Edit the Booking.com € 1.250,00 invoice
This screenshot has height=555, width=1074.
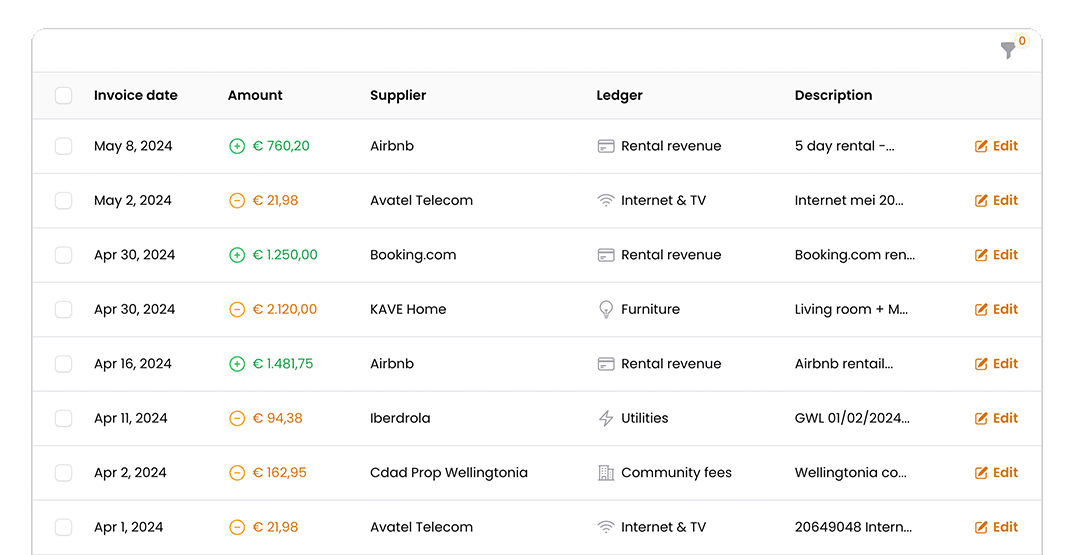click(x=997, y=255)
